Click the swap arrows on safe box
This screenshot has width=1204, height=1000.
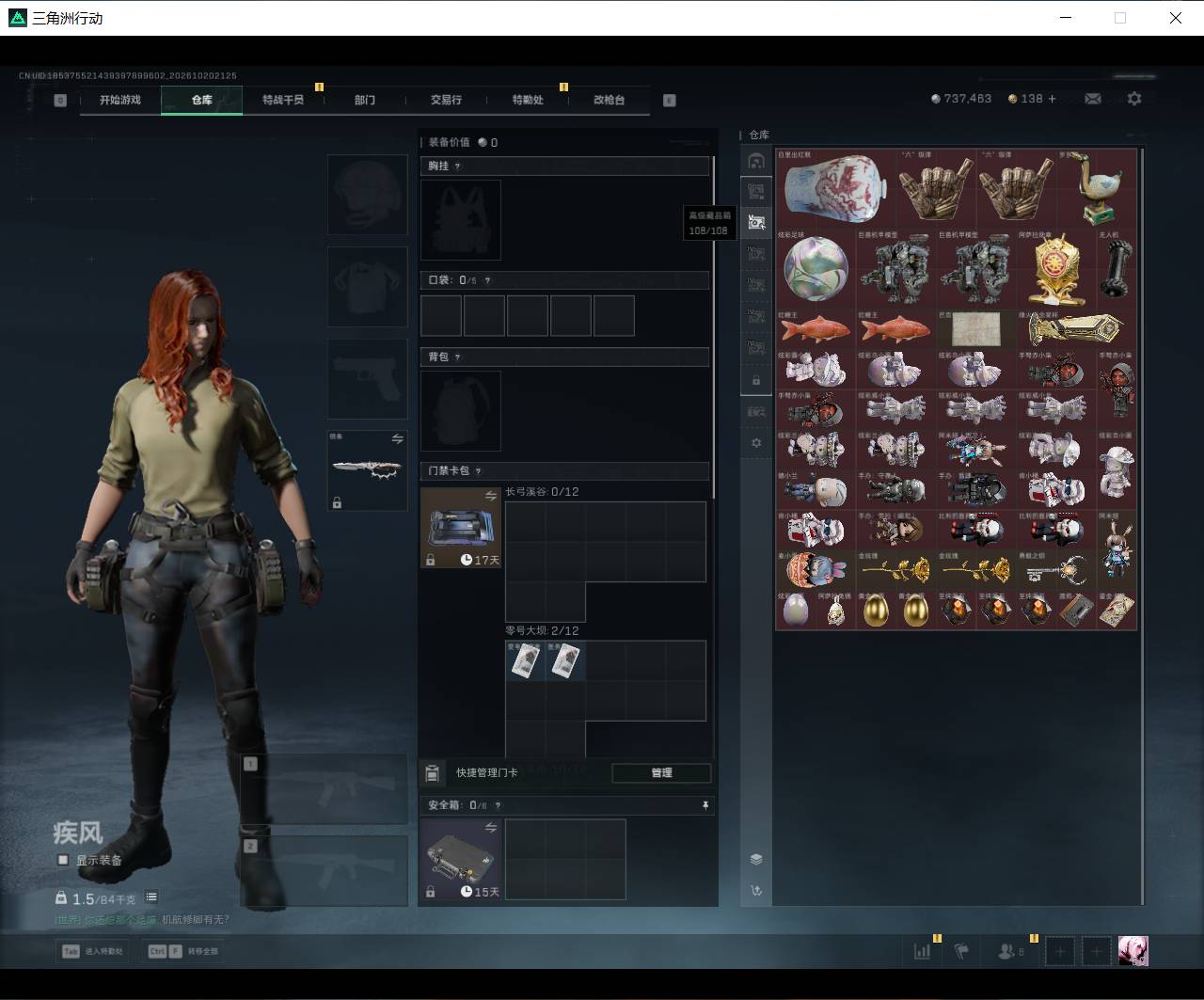point(490,827)
